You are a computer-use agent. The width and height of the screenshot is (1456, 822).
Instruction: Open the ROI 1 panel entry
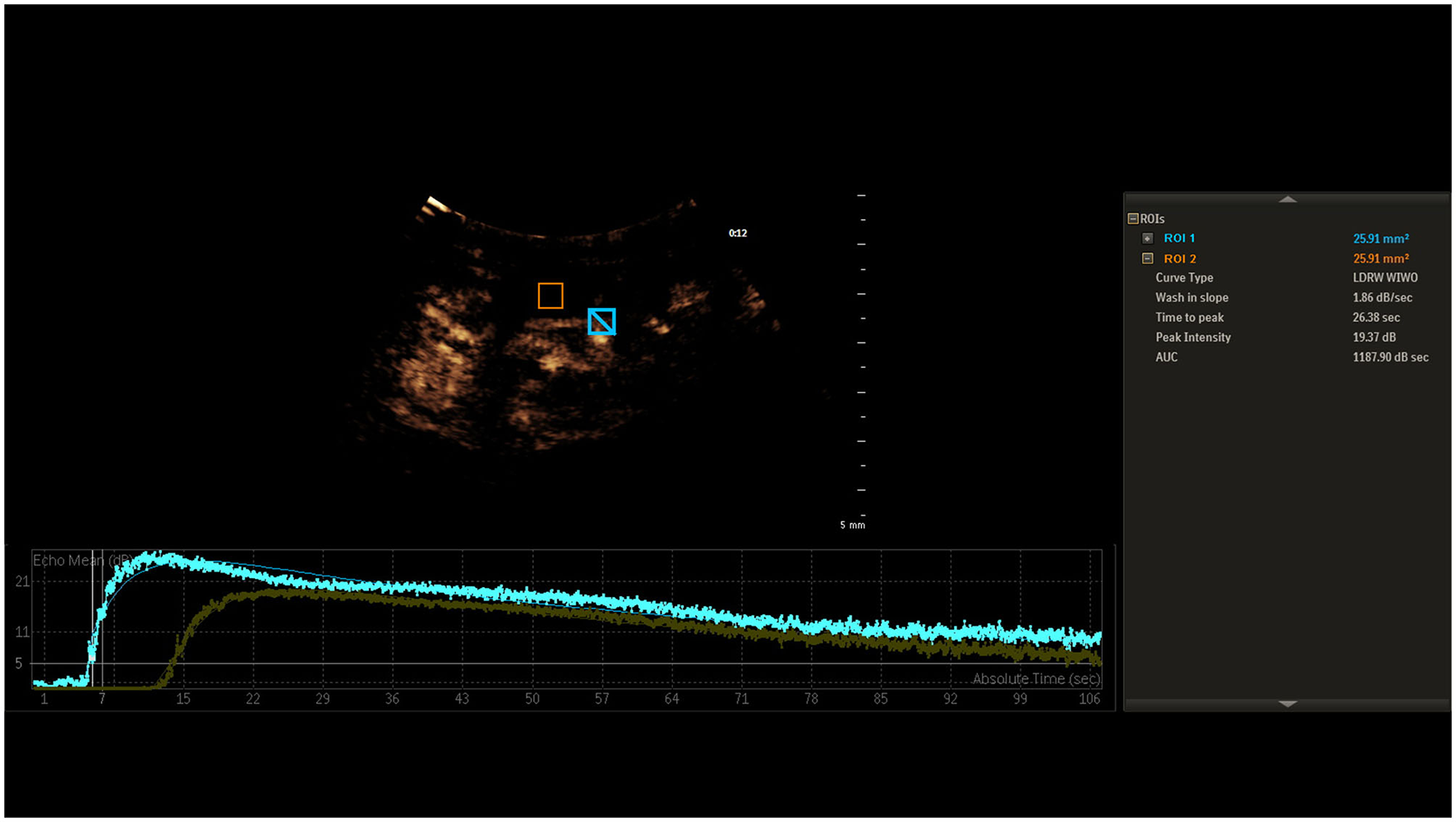point(1179,237)
